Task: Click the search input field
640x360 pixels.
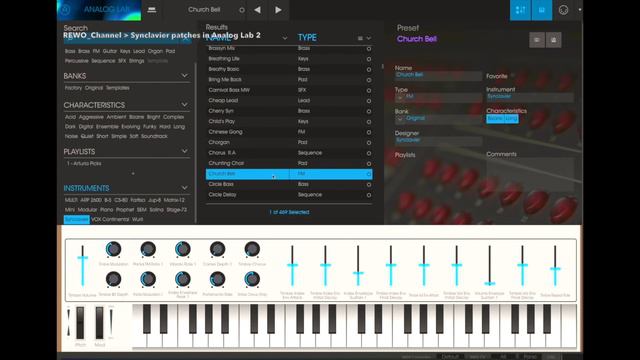Action: tap(127, 38)
